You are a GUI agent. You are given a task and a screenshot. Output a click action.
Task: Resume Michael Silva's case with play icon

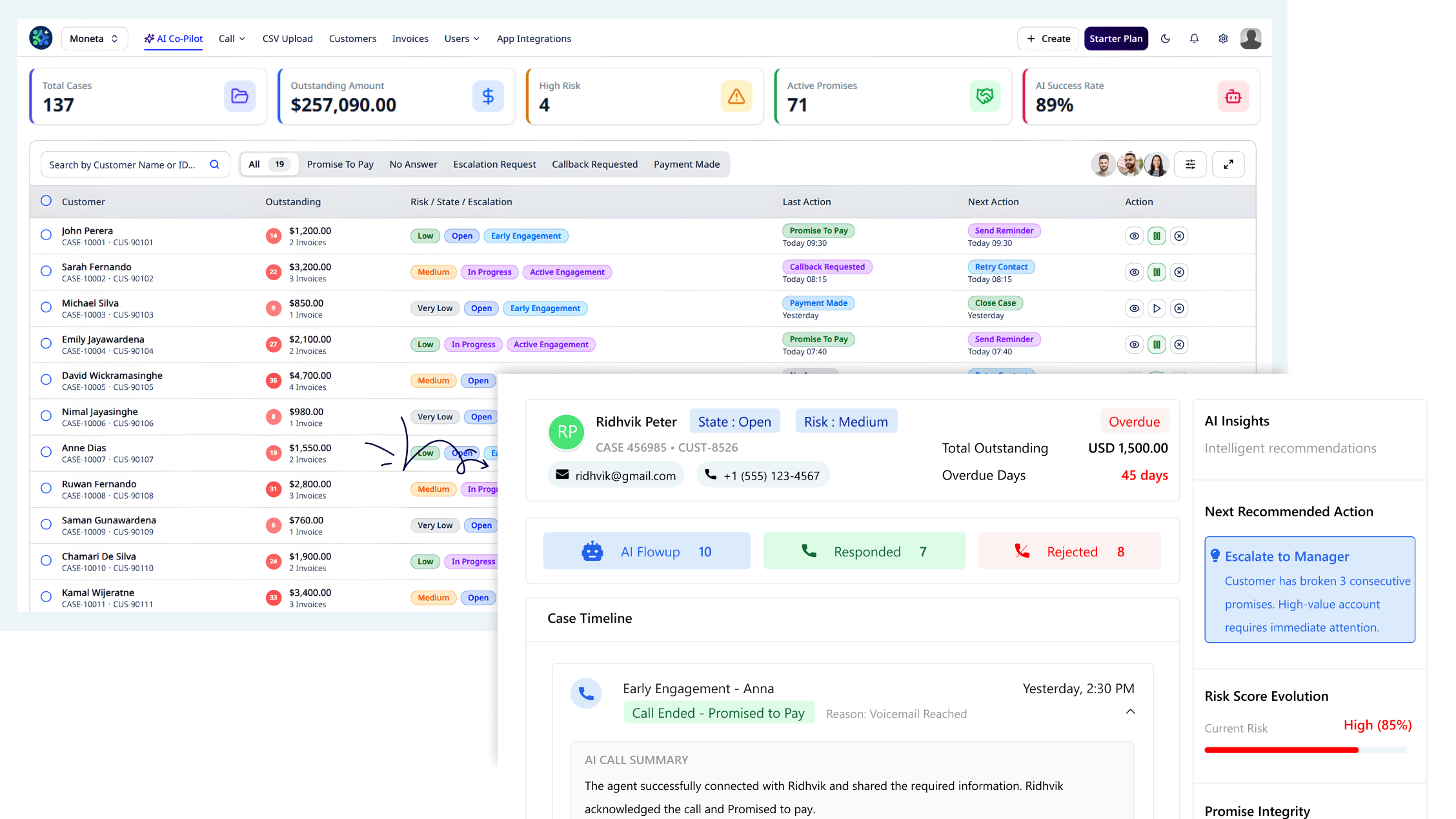click(x=1157, y=308)
